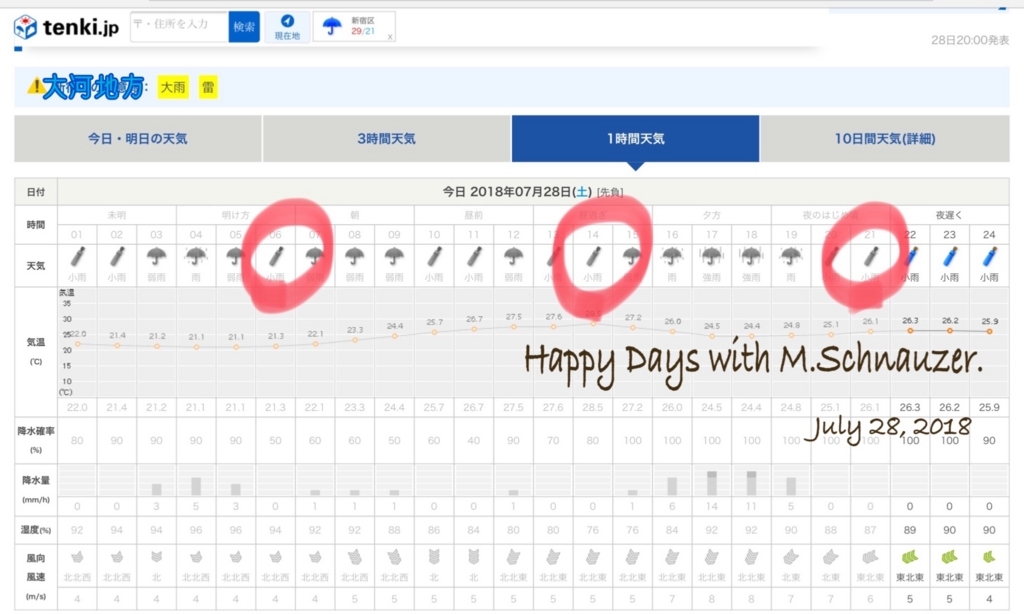Click the 夜遅く time-of-day header
This screenshot has height=614, width=1024.
pyautogui.click(x=949, y=215)
